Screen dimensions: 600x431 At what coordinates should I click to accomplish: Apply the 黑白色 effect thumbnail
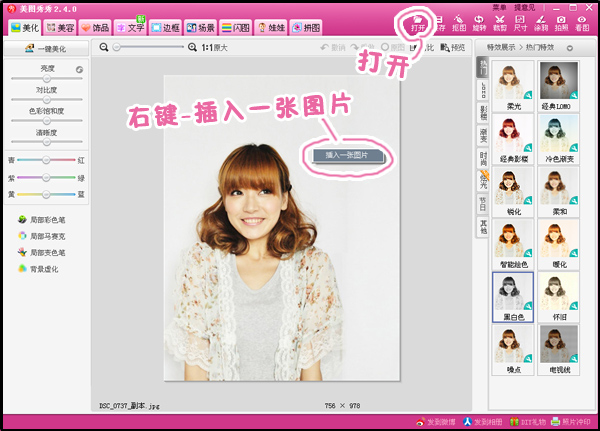513,296
